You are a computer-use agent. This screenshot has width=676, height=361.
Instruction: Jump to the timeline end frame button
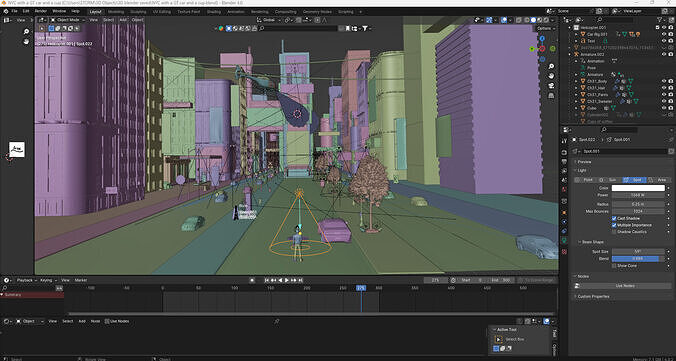click(300, 280)
